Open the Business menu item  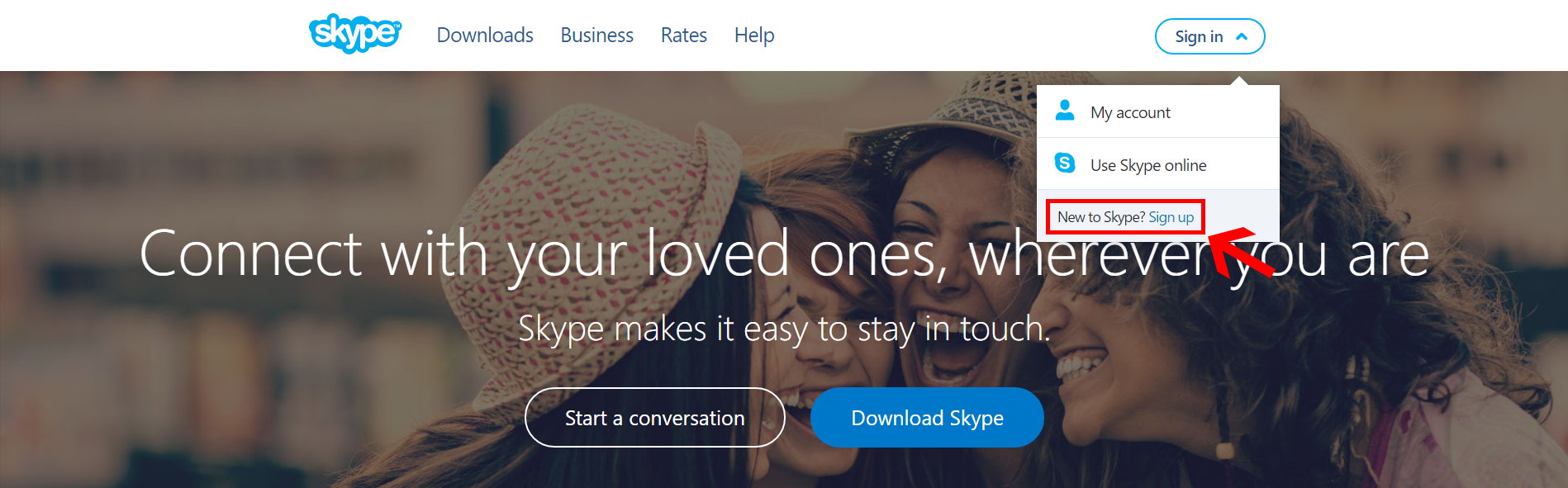coord(596,36)
